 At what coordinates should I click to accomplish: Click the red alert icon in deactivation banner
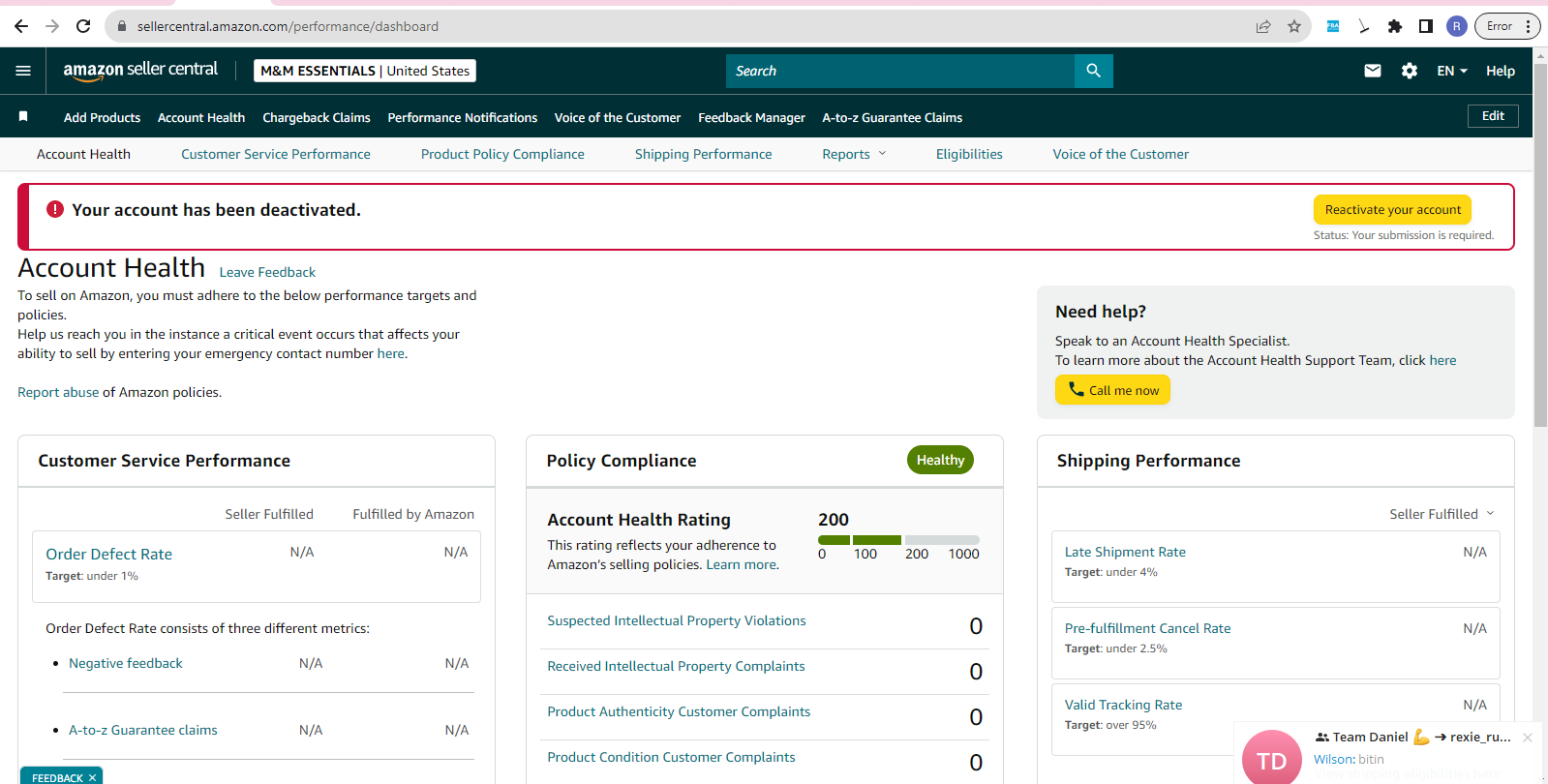point(55,209)
